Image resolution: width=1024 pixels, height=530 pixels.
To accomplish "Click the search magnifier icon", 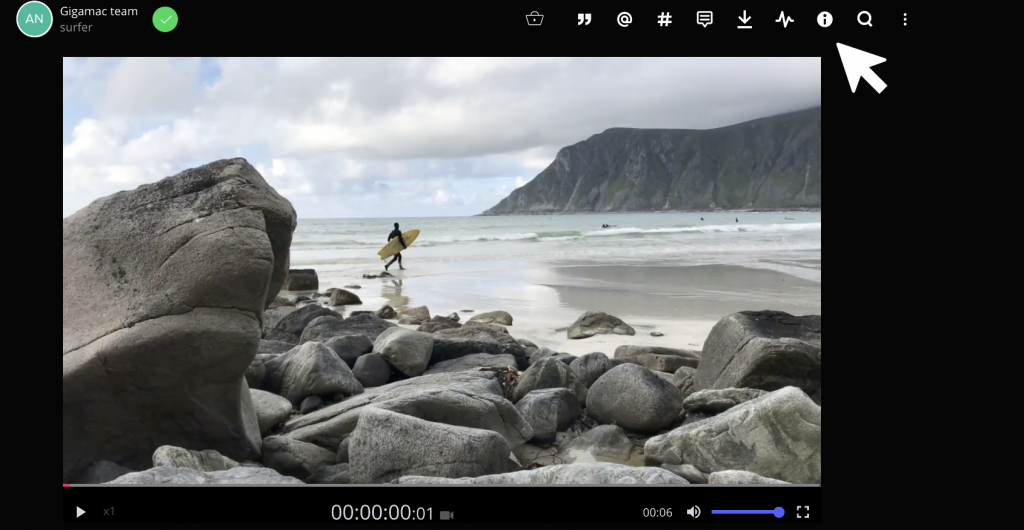I will click(865, 20).
